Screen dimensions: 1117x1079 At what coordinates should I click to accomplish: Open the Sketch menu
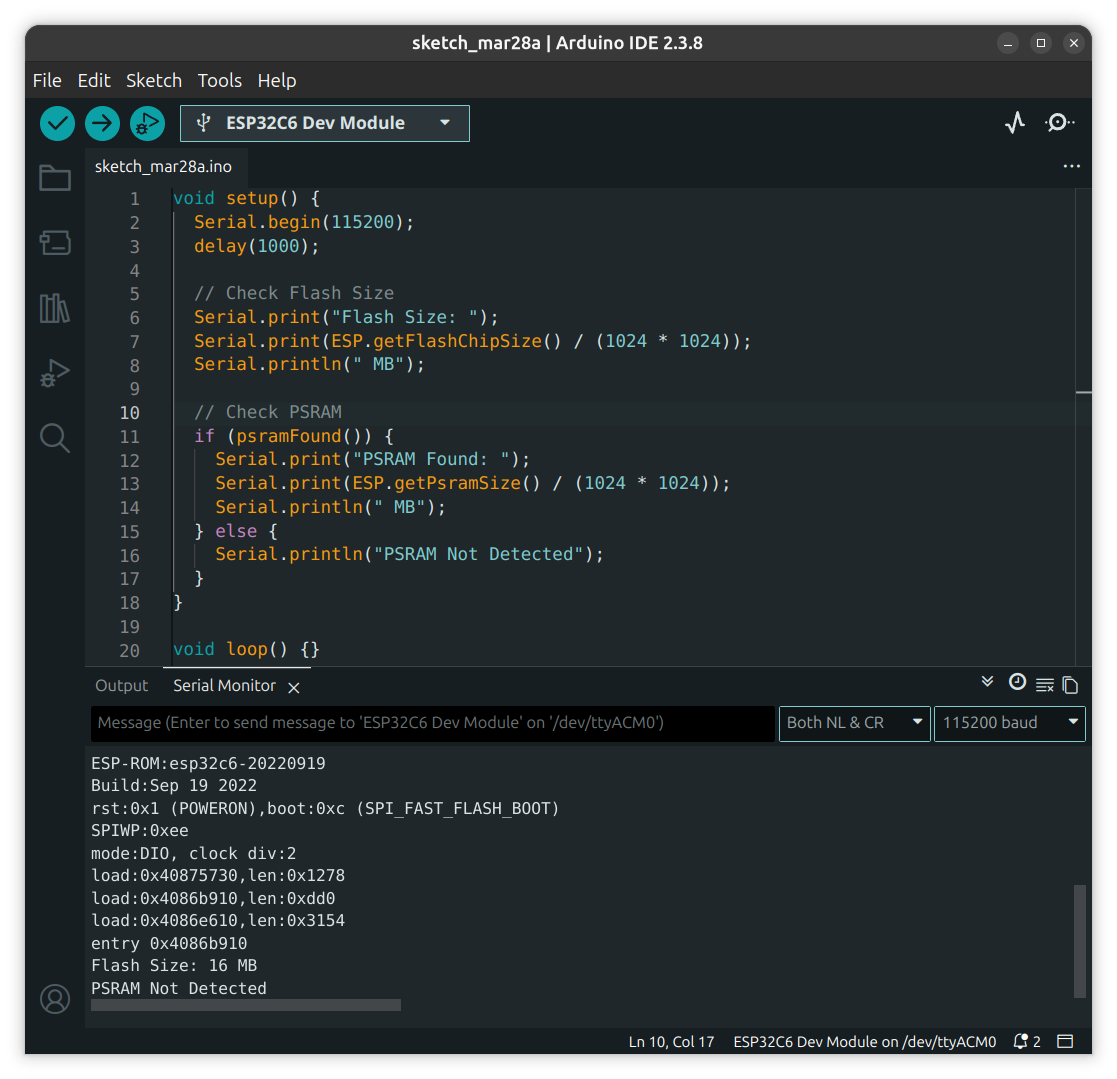tap(153, 81)
